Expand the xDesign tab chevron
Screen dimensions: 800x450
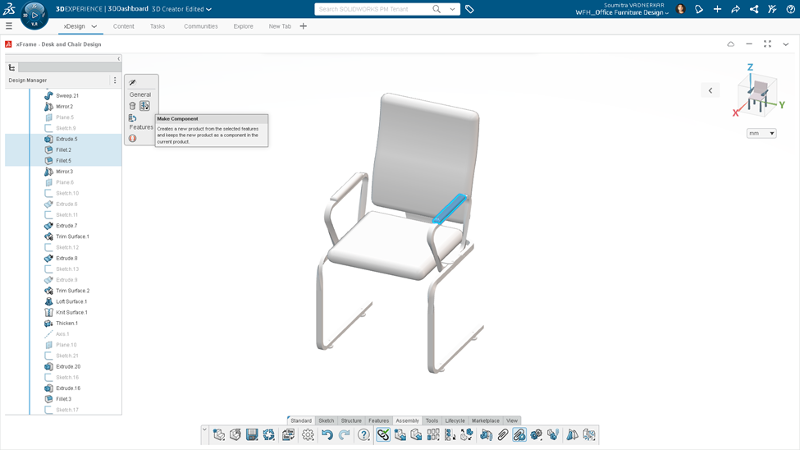[94, 27]
